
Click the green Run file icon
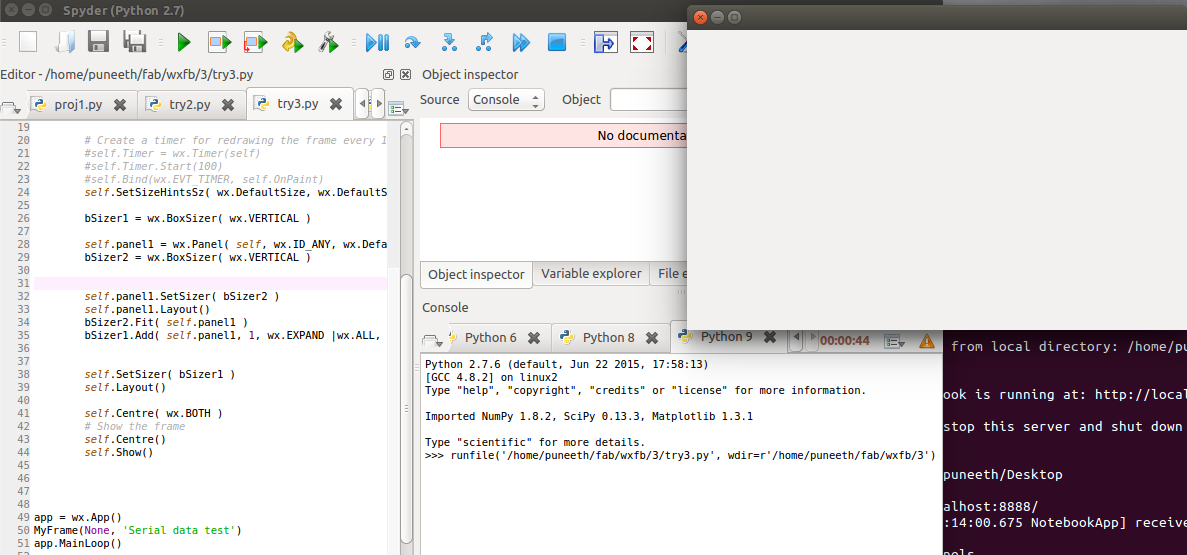[184, 42]
